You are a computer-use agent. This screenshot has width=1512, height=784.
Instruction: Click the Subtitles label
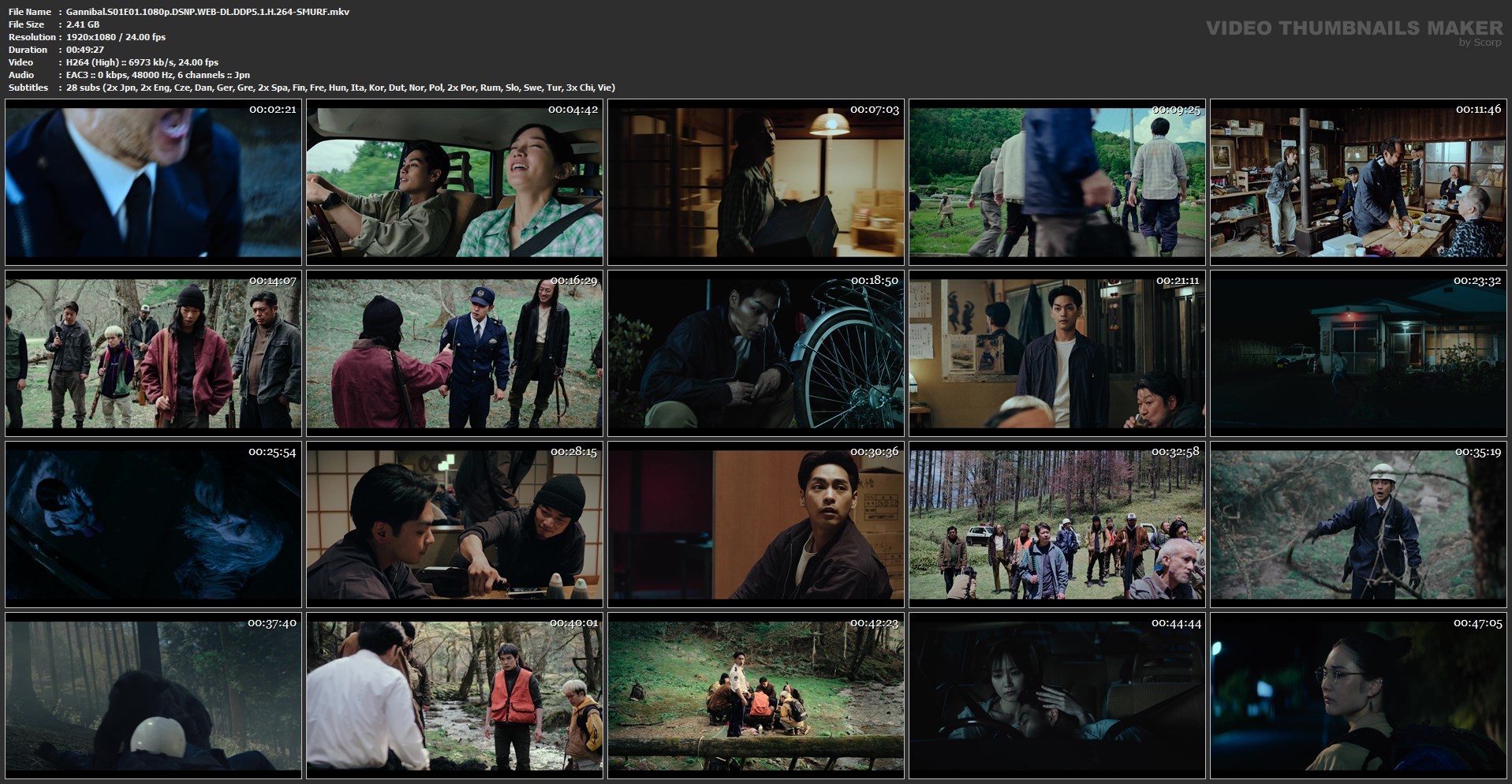[28, 88]
